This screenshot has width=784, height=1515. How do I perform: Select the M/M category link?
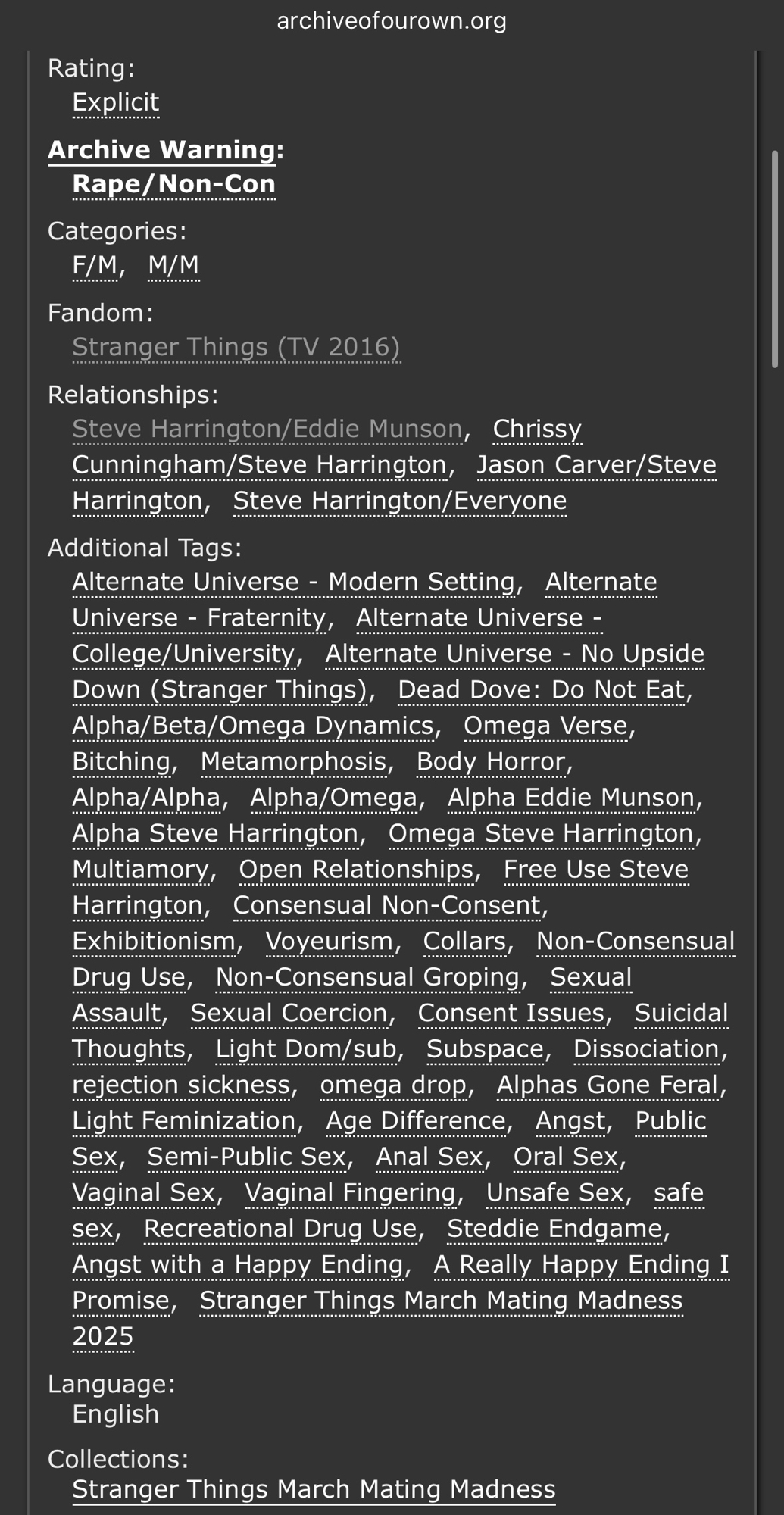(x=173, y=265)
